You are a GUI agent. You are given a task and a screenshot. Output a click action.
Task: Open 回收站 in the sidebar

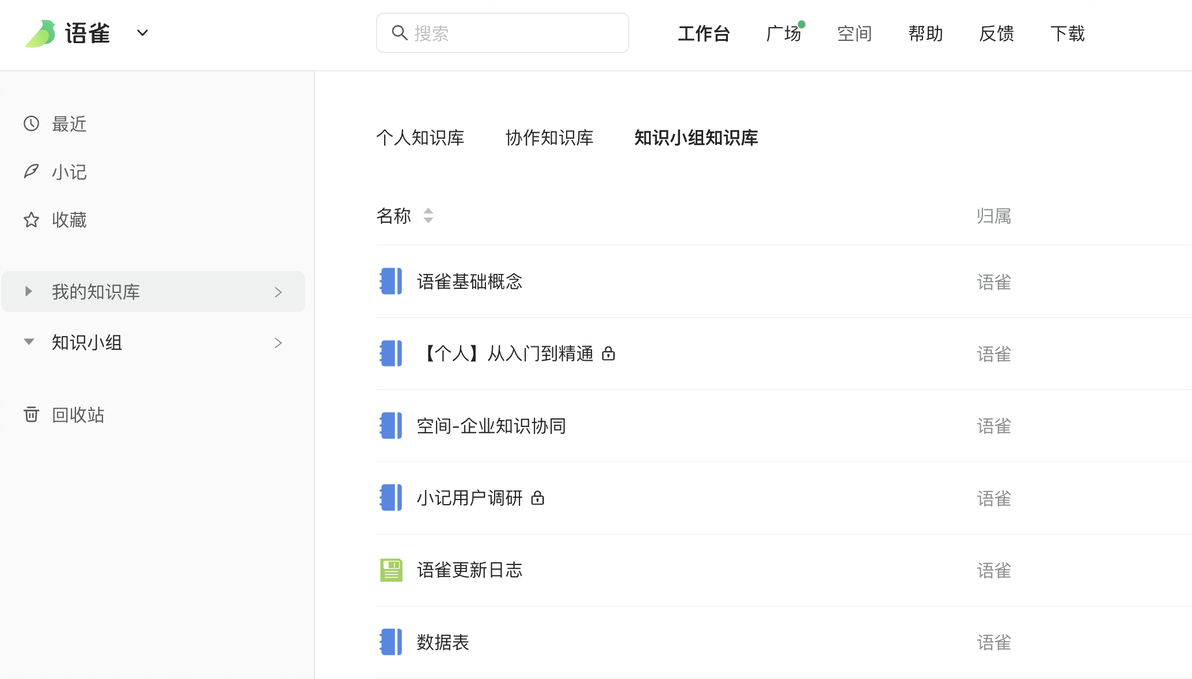(78, 415)
